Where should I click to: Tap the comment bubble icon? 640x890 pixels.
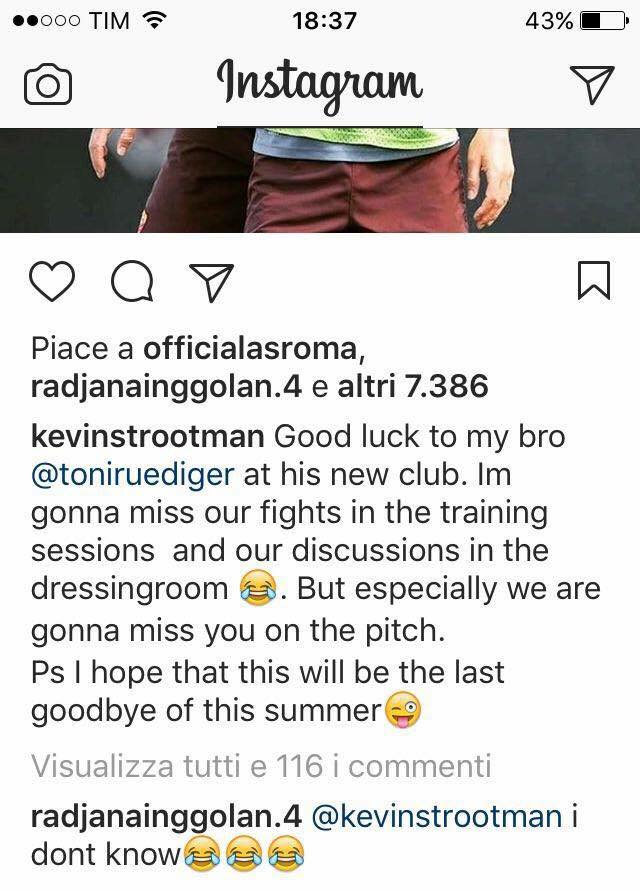132,282
